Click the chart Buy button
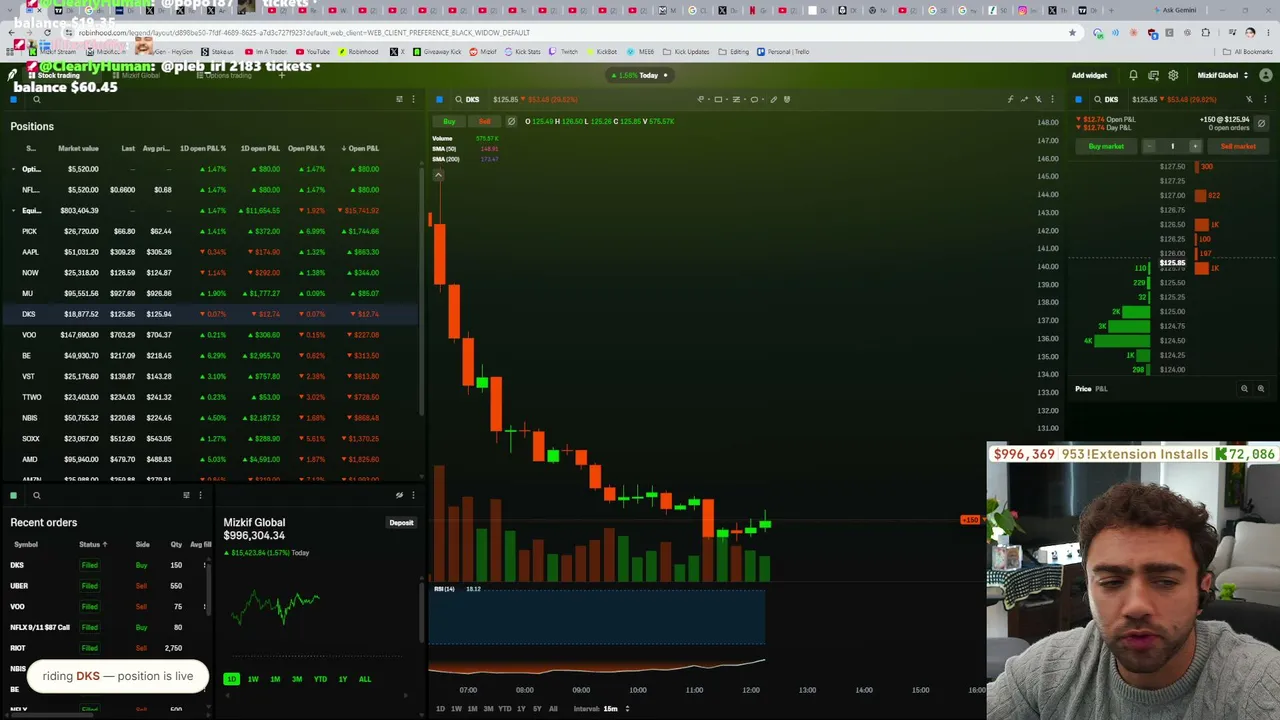Viewport: 1280px width, 720px height. (449, 121)
